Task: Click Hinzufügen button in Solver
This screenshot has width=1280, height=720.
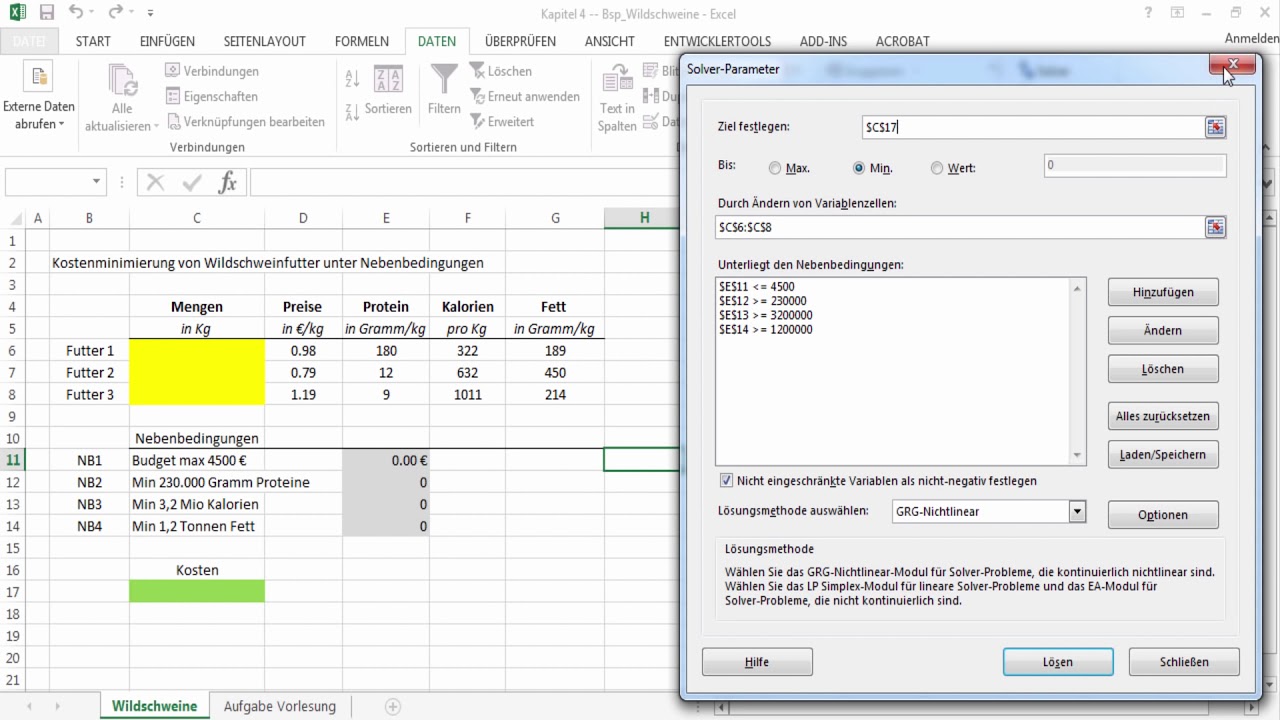Action: point(1163,292)
